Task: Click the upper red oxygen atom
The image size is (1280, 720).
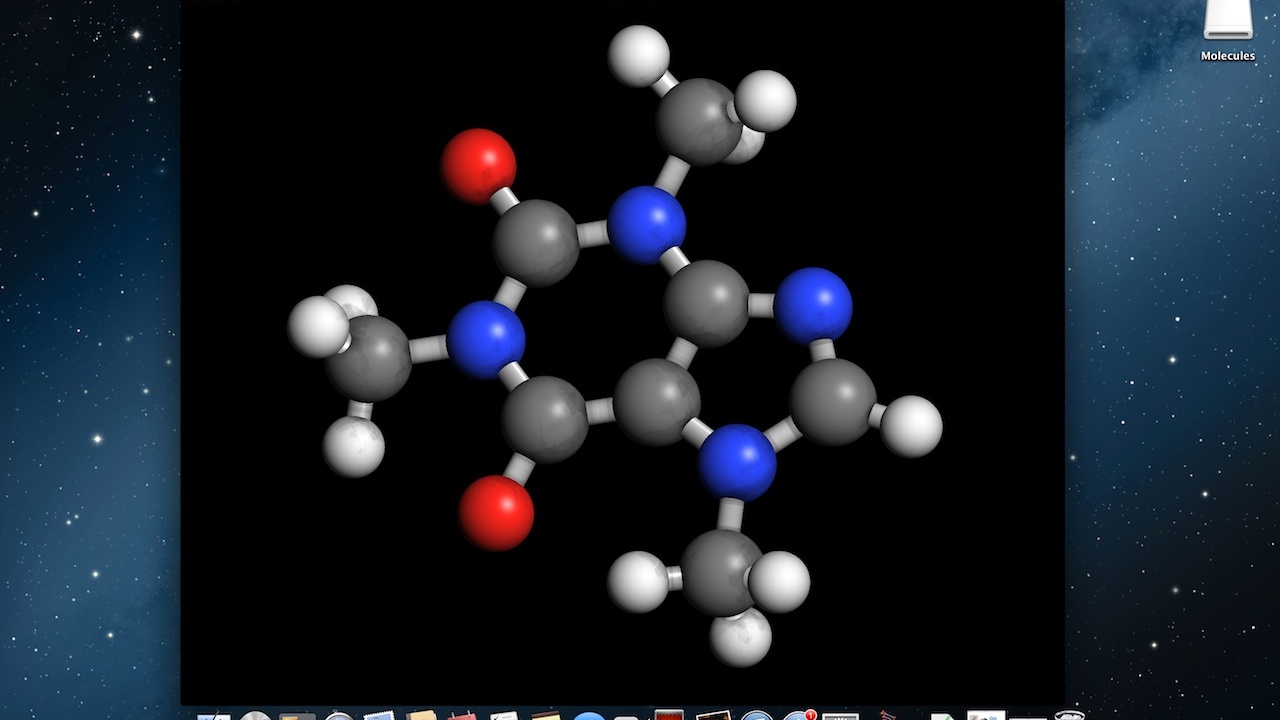Action: pyautogui.click(x=479, y=165)
